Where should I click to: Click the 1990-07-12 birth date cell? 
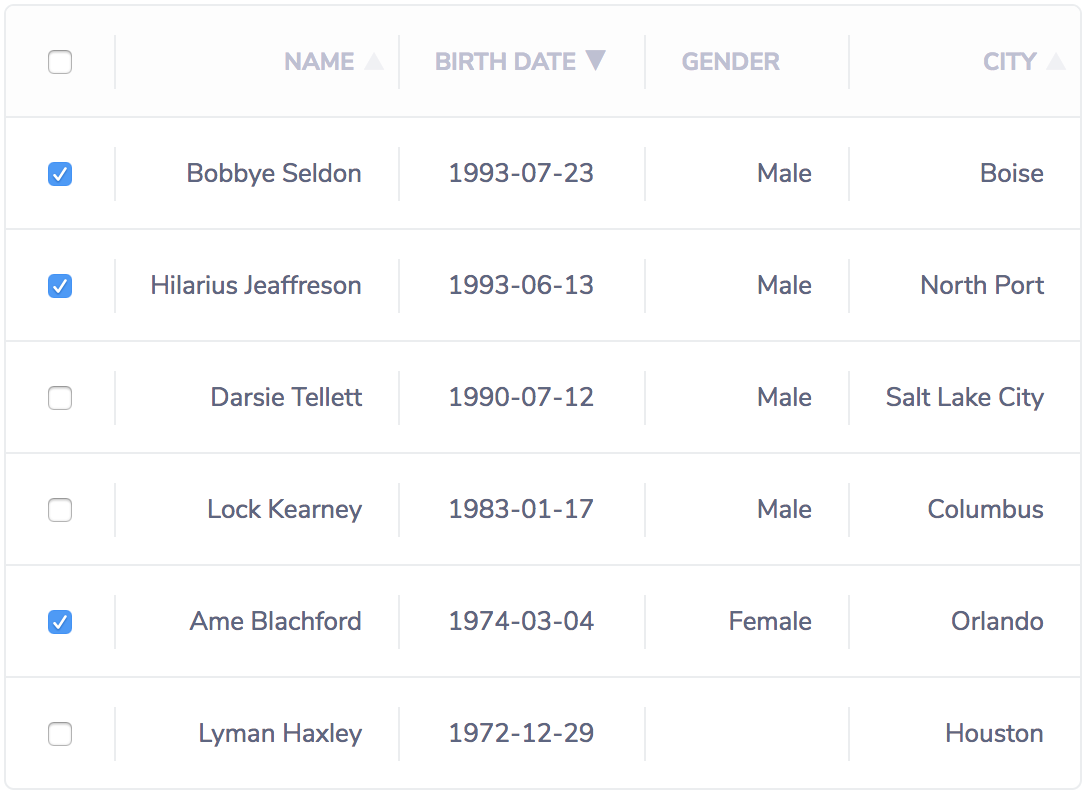[x=521, y=398]
